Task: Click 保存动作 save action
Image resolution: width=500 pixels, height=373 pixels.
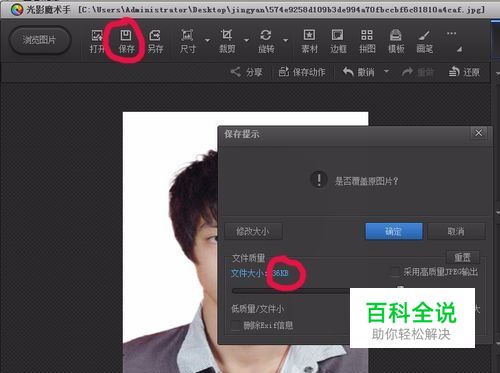Action: 302,72
